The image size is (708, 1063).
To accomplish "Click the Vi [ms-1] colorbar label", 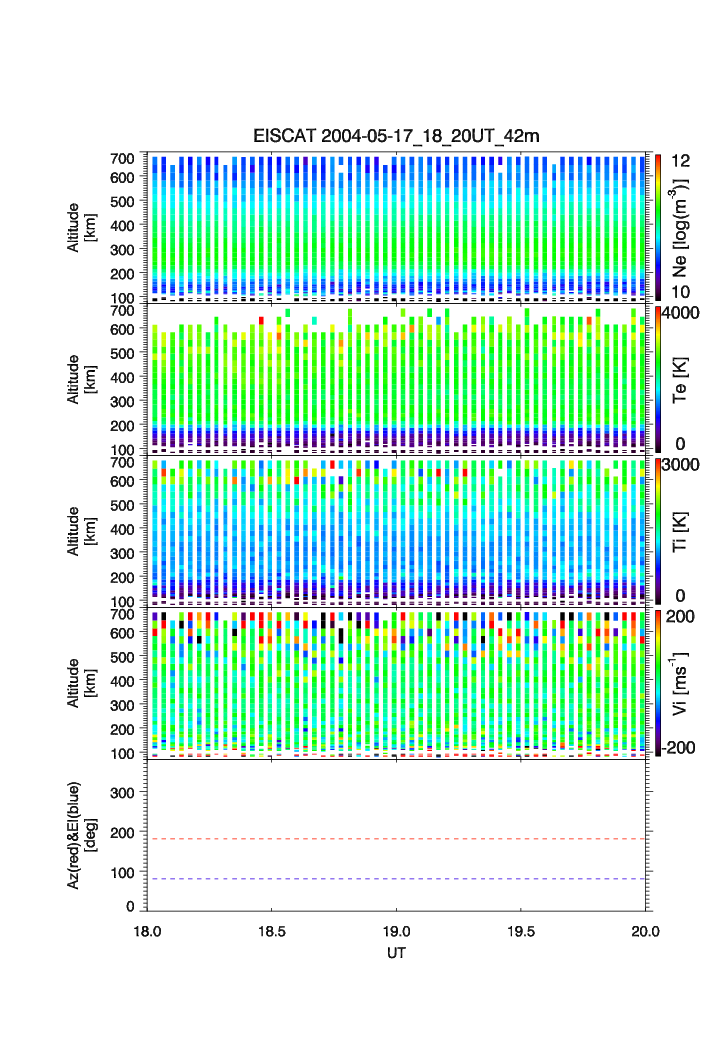I will click(x=680, y=680).
